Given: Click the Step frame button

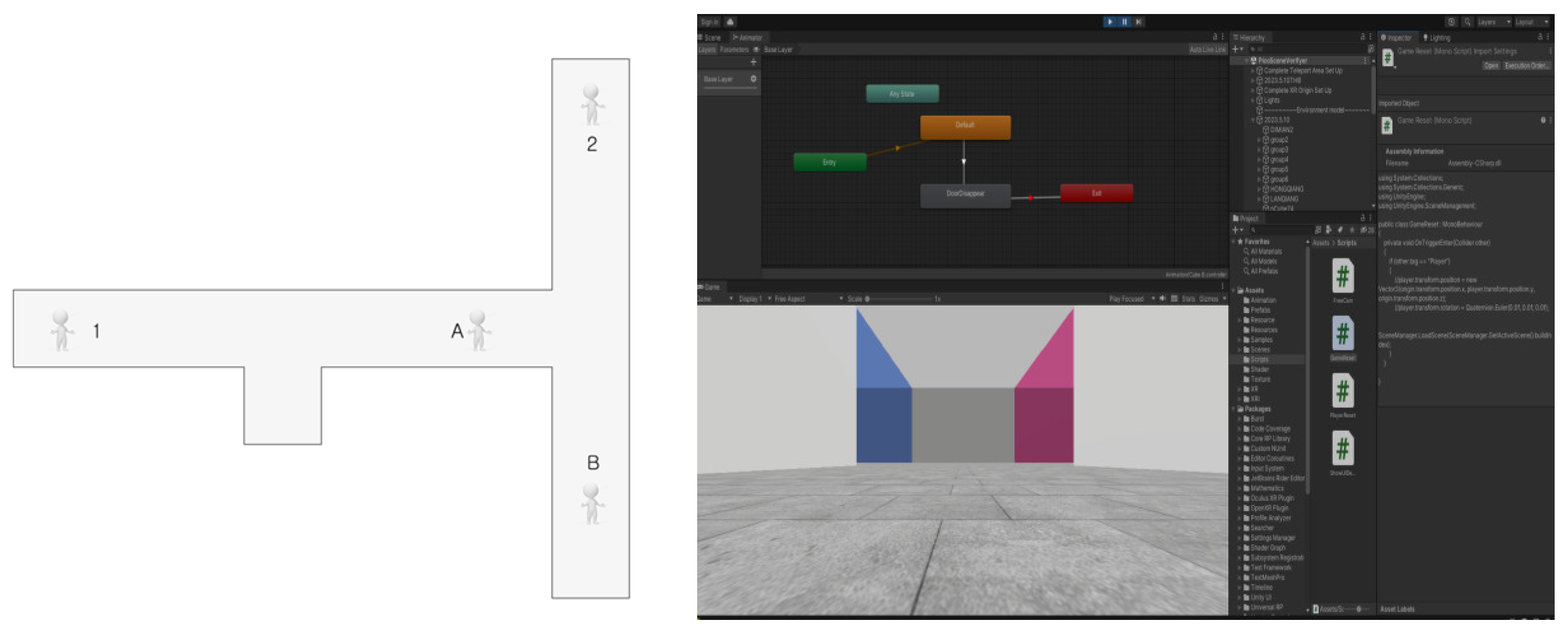Looking at the screenshot, I should pyautogui.click(x=1139, y=22).
